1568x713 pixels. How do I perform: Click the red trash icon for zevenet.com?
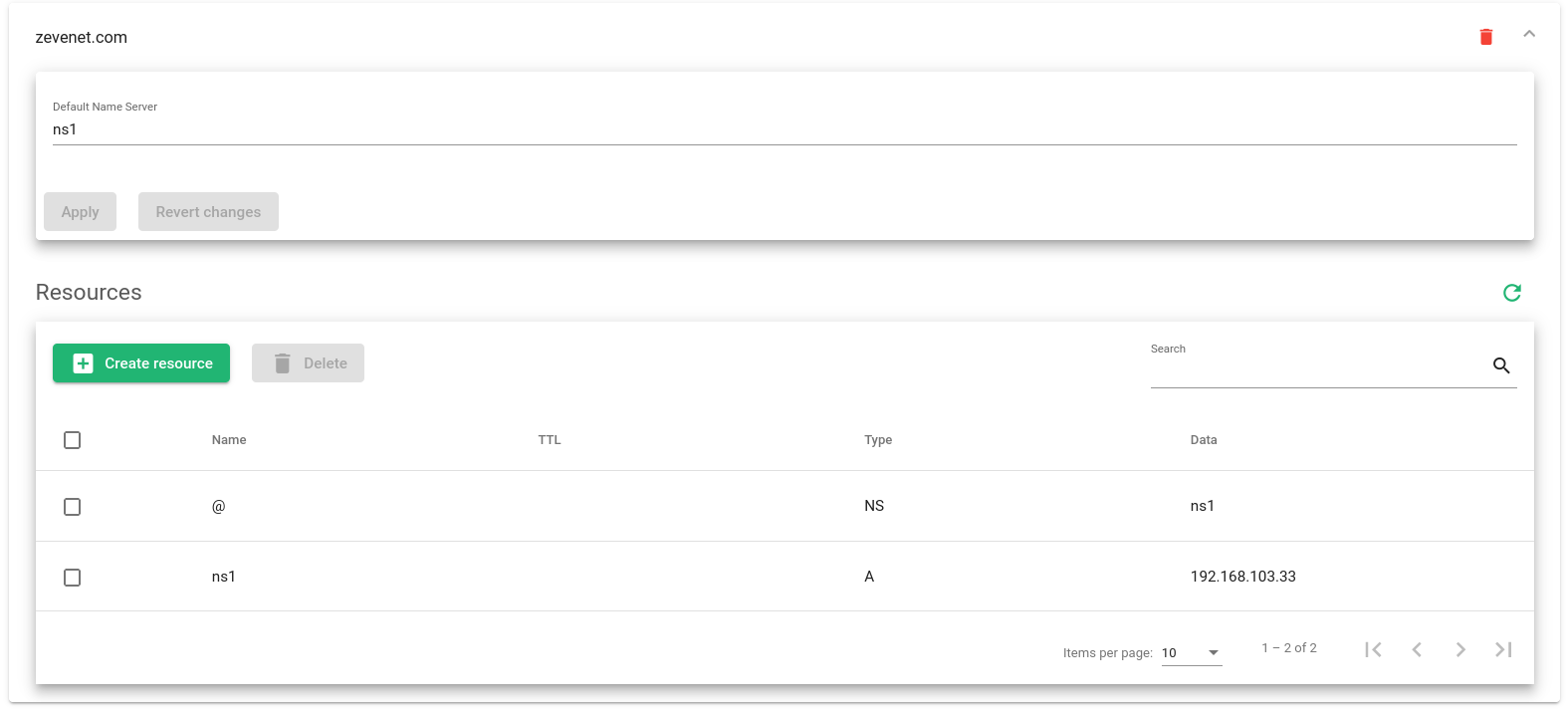pos(1486,37)
